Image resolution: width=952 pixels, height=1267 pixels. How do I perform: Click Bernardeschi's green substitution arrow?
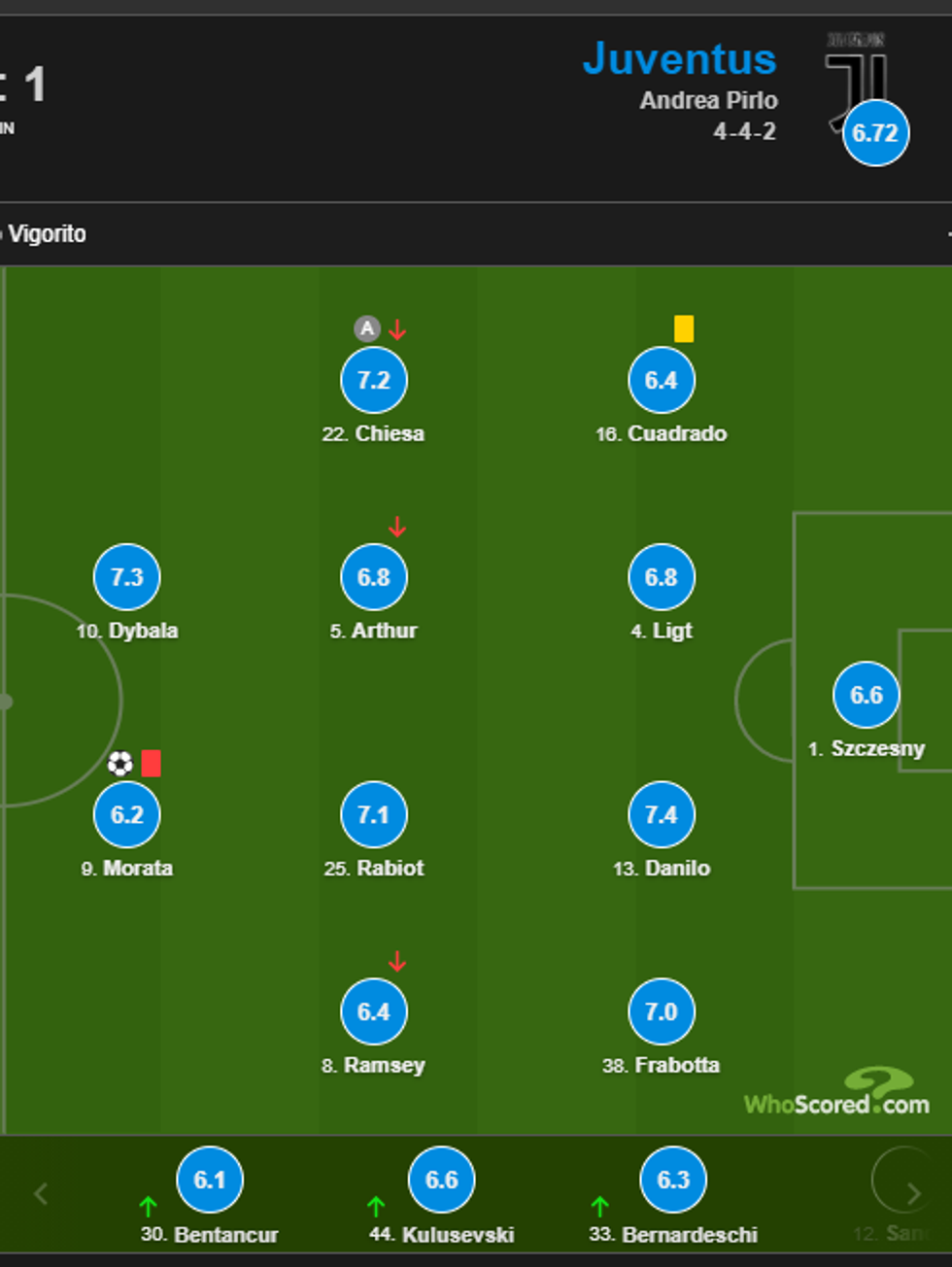click(600, 1207)
